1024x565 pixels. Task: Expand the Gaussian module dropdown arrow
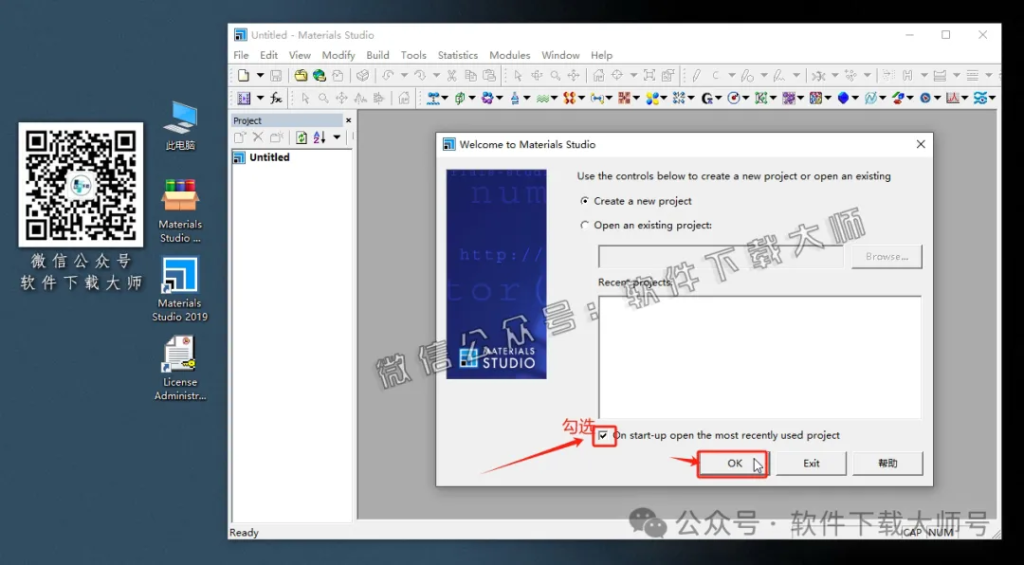click(x=719, y=98)
